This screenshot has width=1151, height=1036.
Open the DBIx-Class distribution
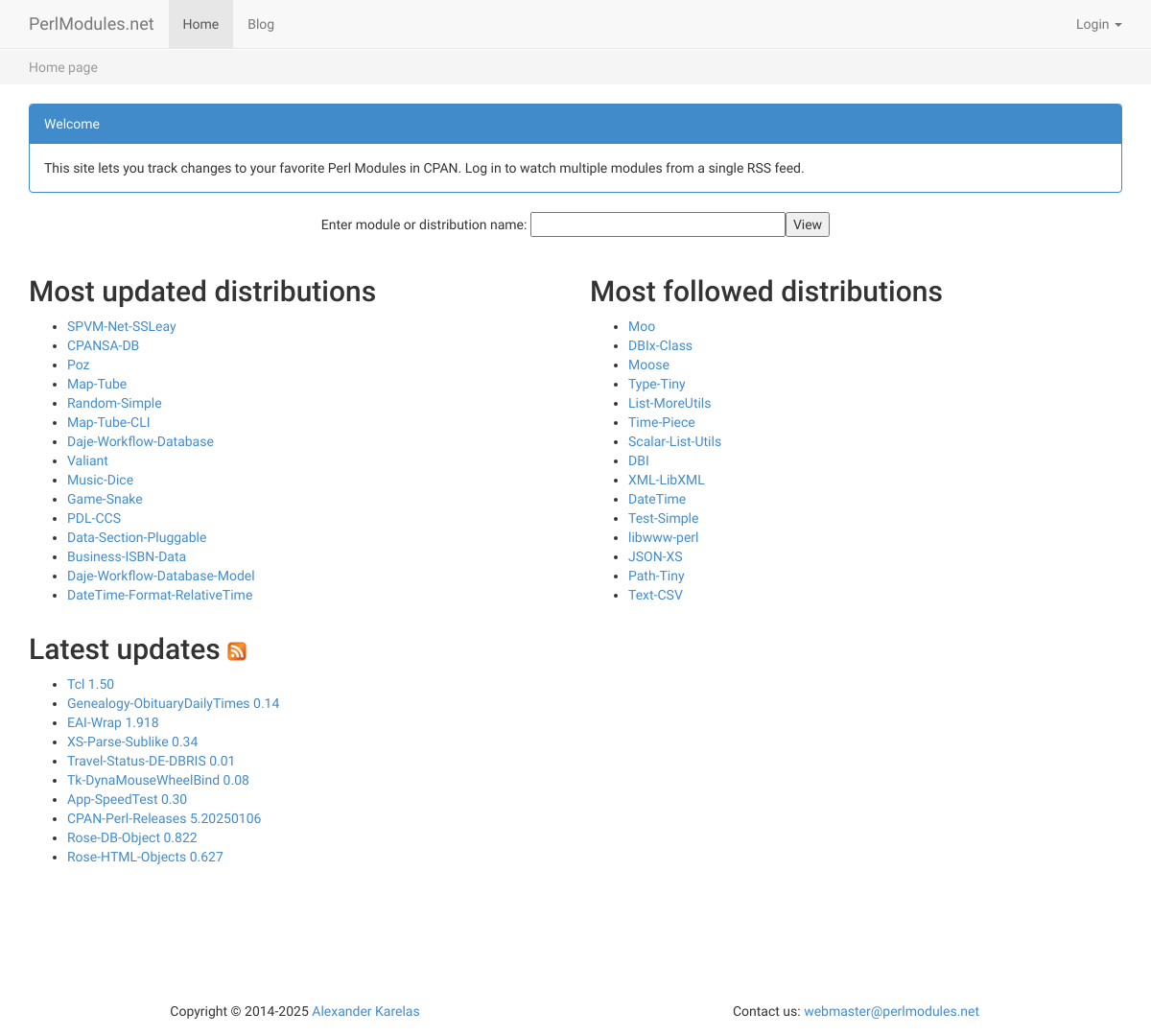[x=660, y=345]
